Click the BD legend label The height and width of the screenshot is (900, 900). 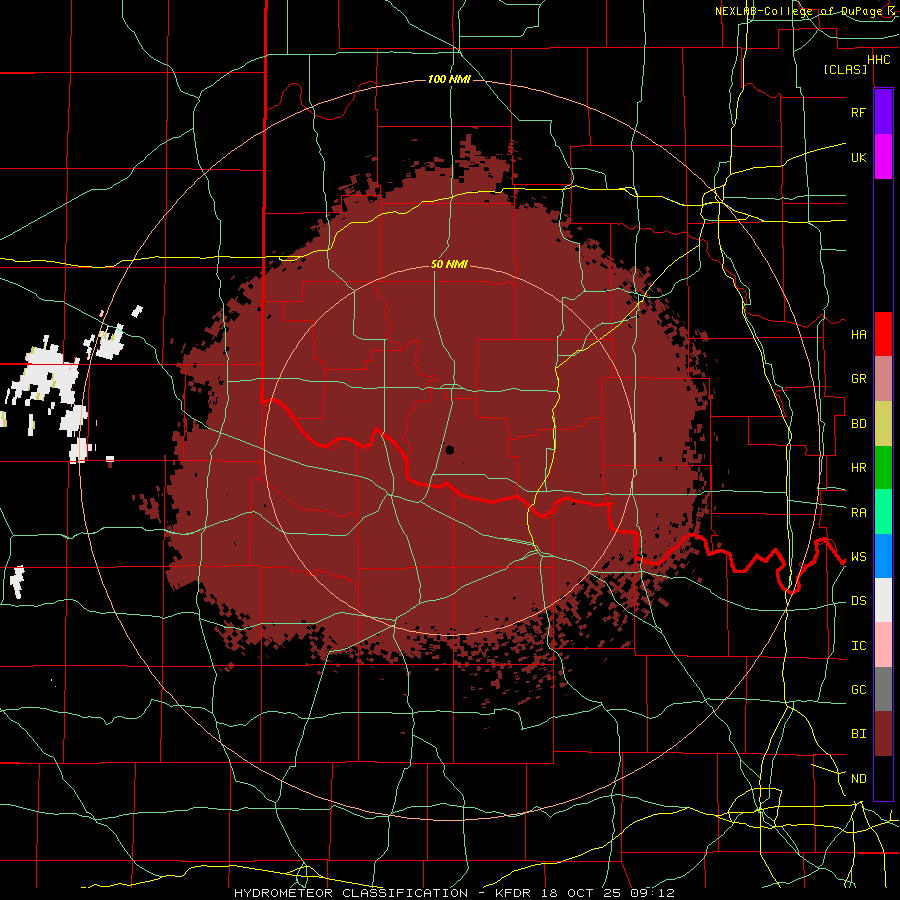coord(858,424)
